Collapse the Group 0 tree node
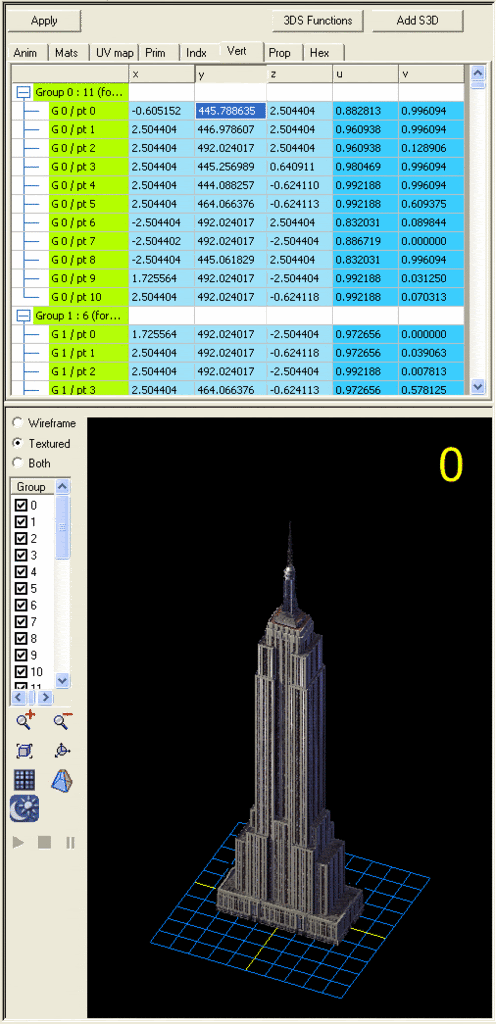The width and height of the screenshot is (496, 1024). (24, 93)
